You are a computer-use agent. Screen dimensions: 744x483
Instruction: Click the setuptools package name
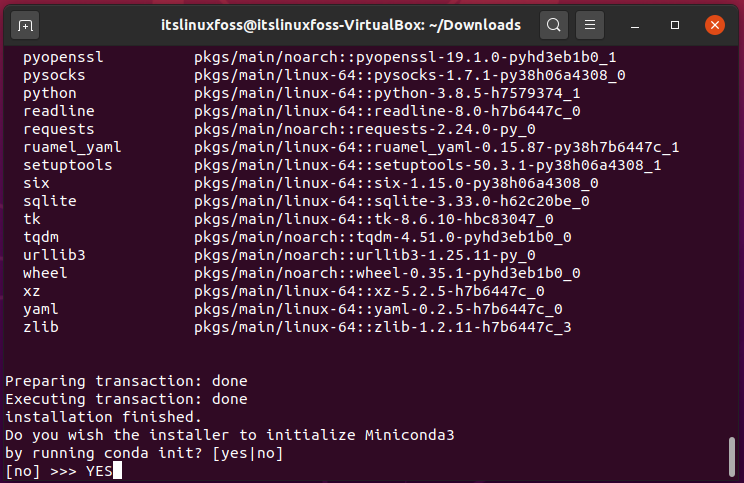click(68, 166)
